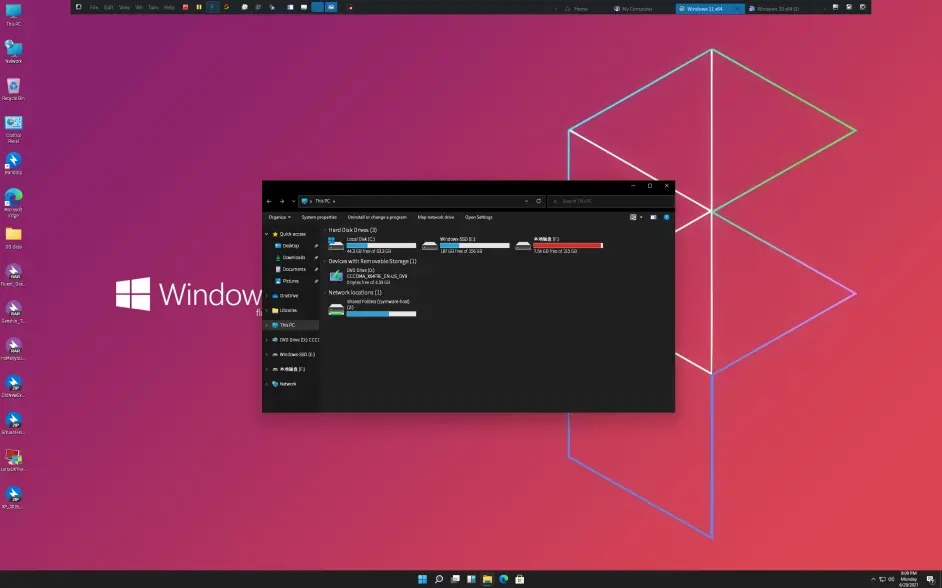
Task: Expand the OneDrive tree node
Action: tap(267, 296)
